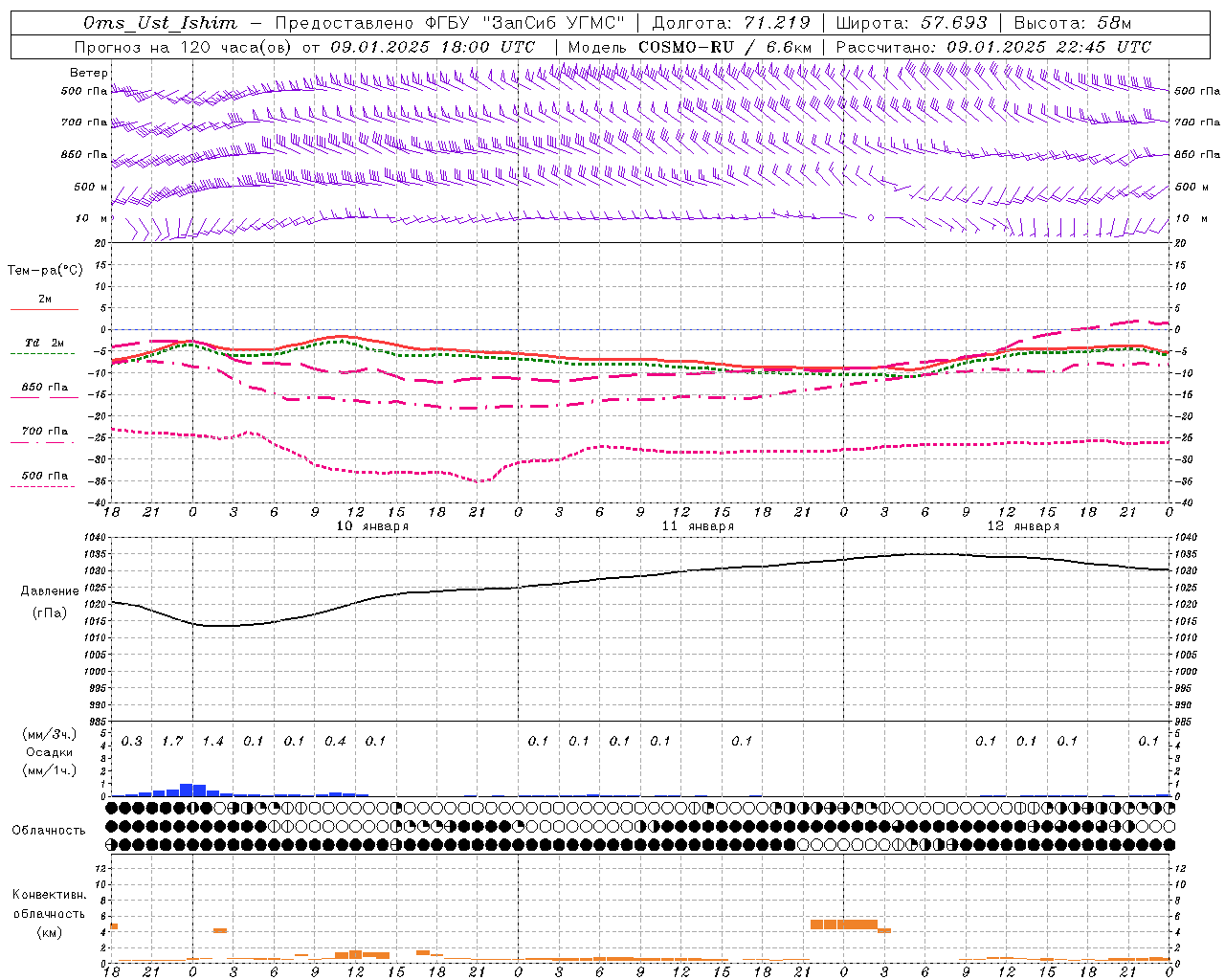Click the 10 января date label
This screenshot has height=980, width=1225.
point(372,526)
